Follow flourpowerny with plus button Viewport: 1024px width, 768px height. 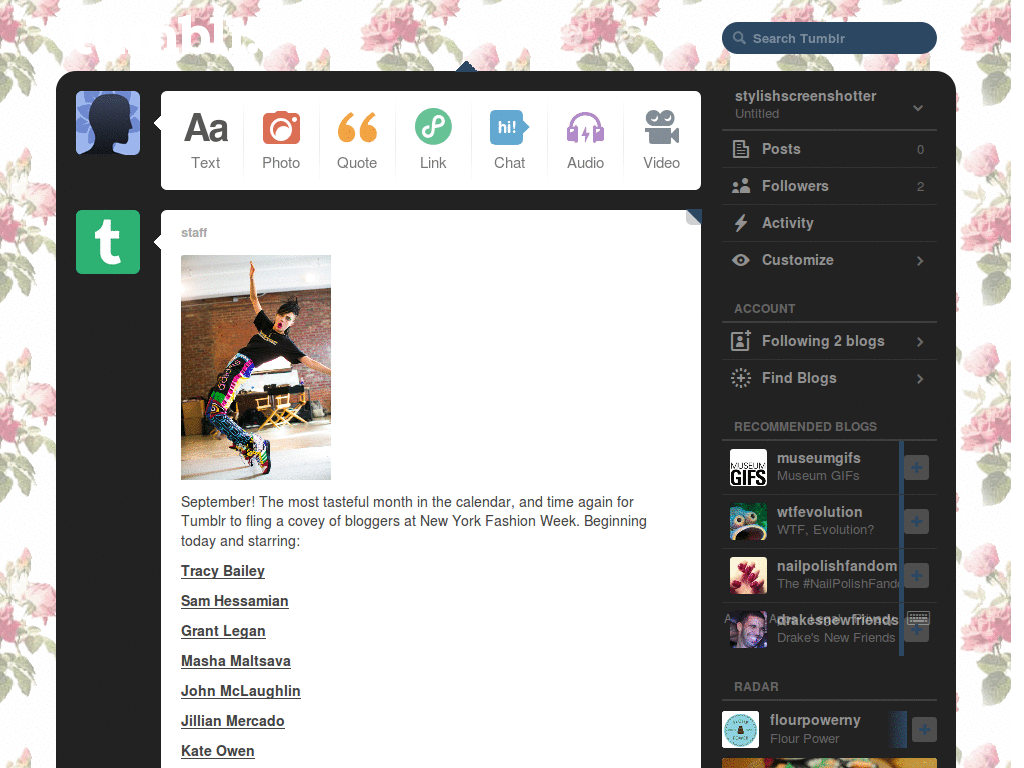click(x=924, y=729)
